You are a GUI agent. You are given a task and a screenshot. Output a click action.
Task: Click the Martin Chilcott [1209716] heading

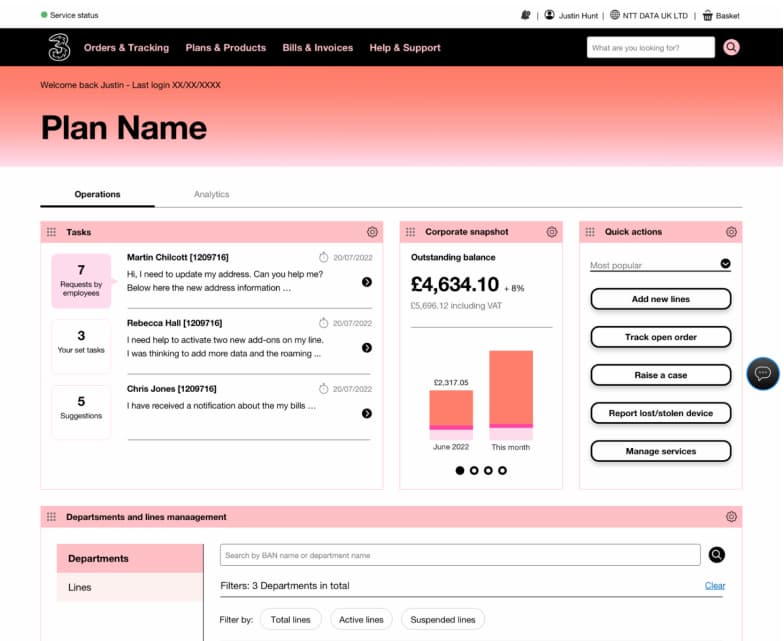(x=178, y=257)
